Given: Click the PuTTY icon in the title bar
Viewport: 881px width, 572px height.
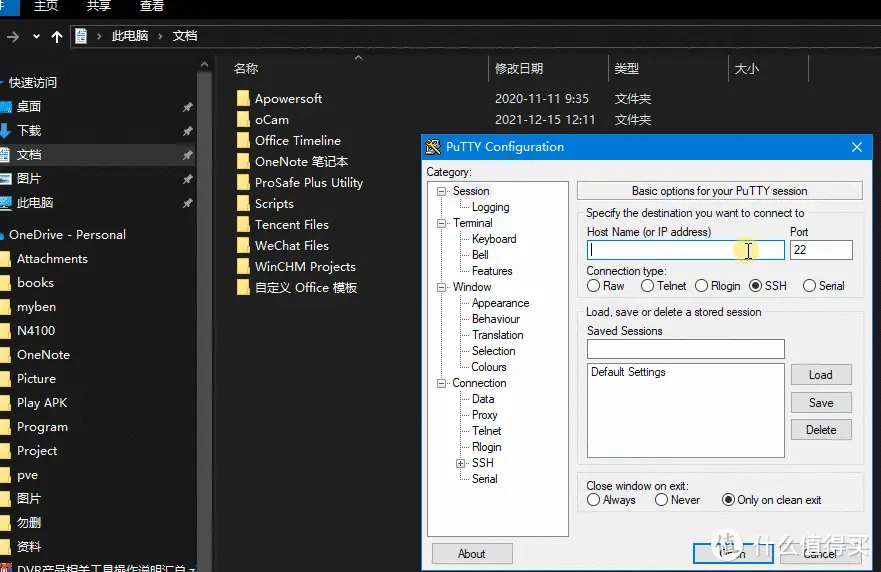Looking at the screenshot, I should [433, 147].
